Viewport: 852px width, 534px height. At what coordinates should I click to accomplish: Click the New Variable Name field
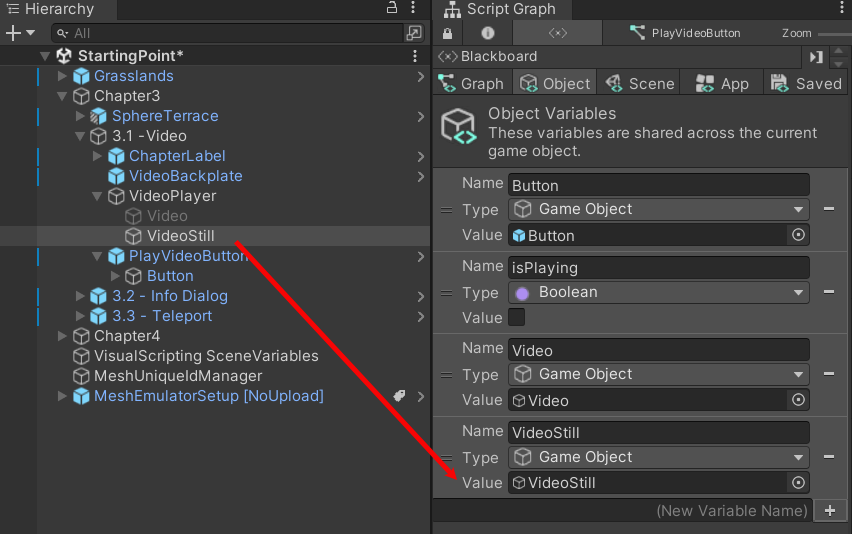623,511
